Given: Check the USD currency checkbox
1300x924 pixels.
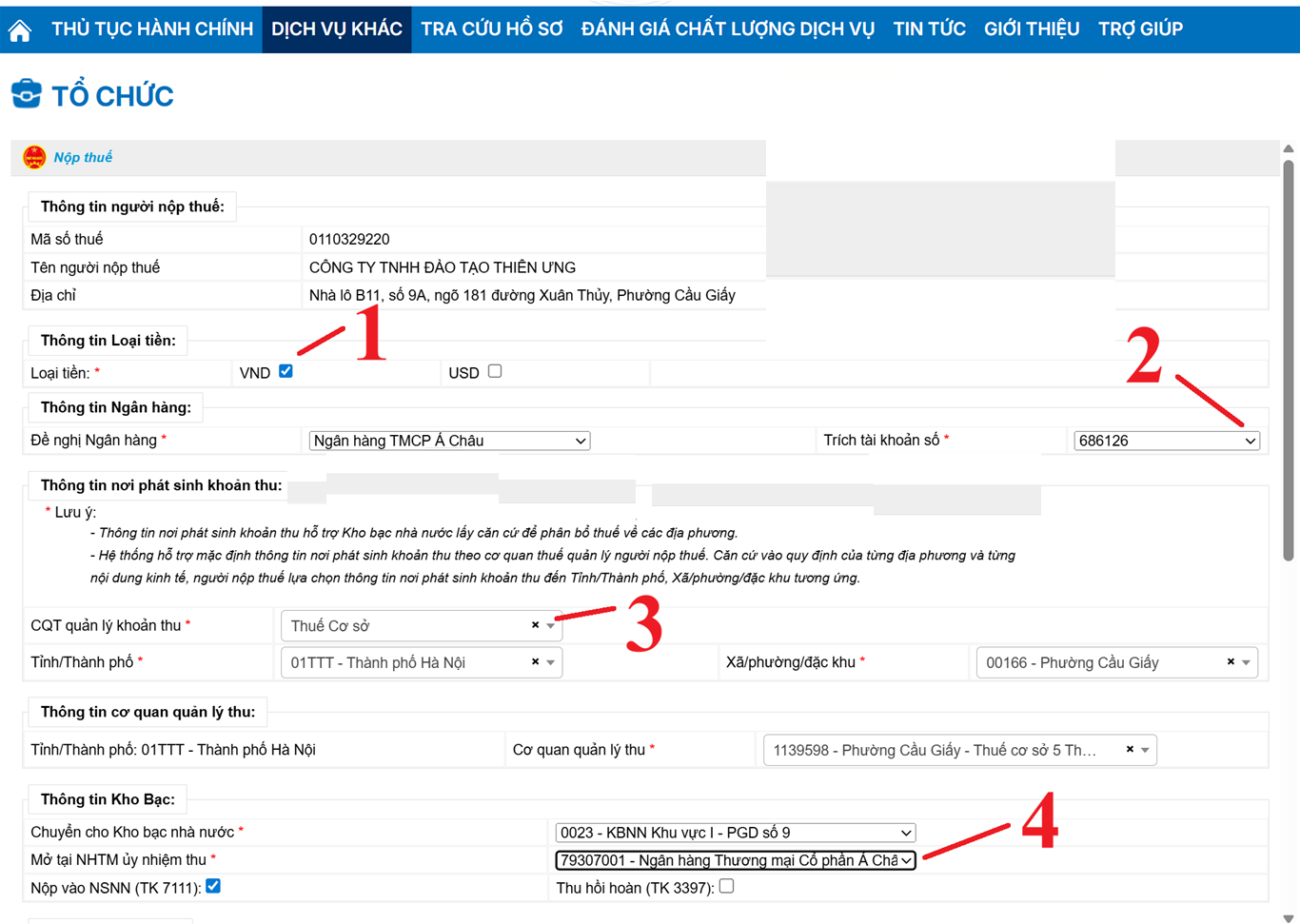Looking at the screenshot, I should click(495, 371).
